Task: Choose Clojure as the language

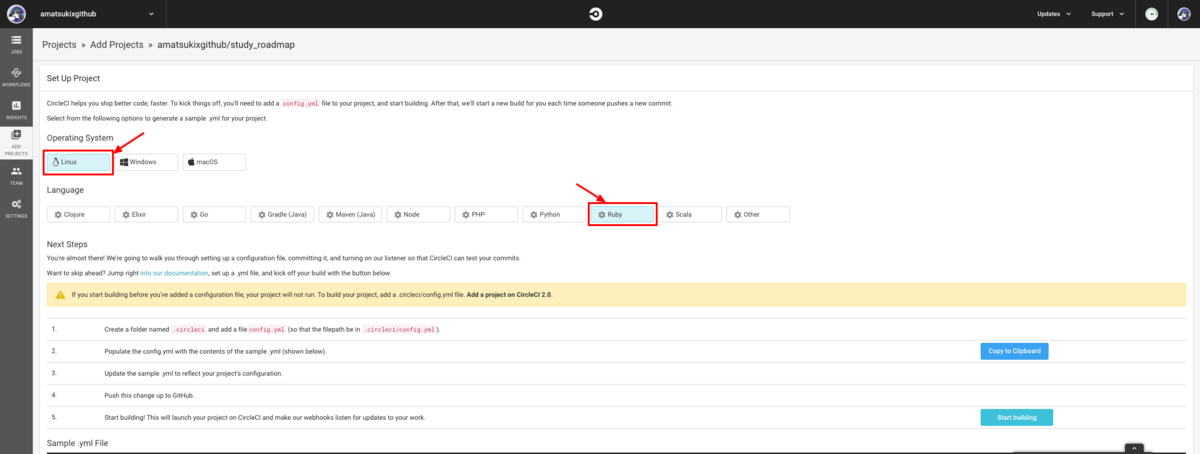Action: pyautogui.click(x=78, y=214)
